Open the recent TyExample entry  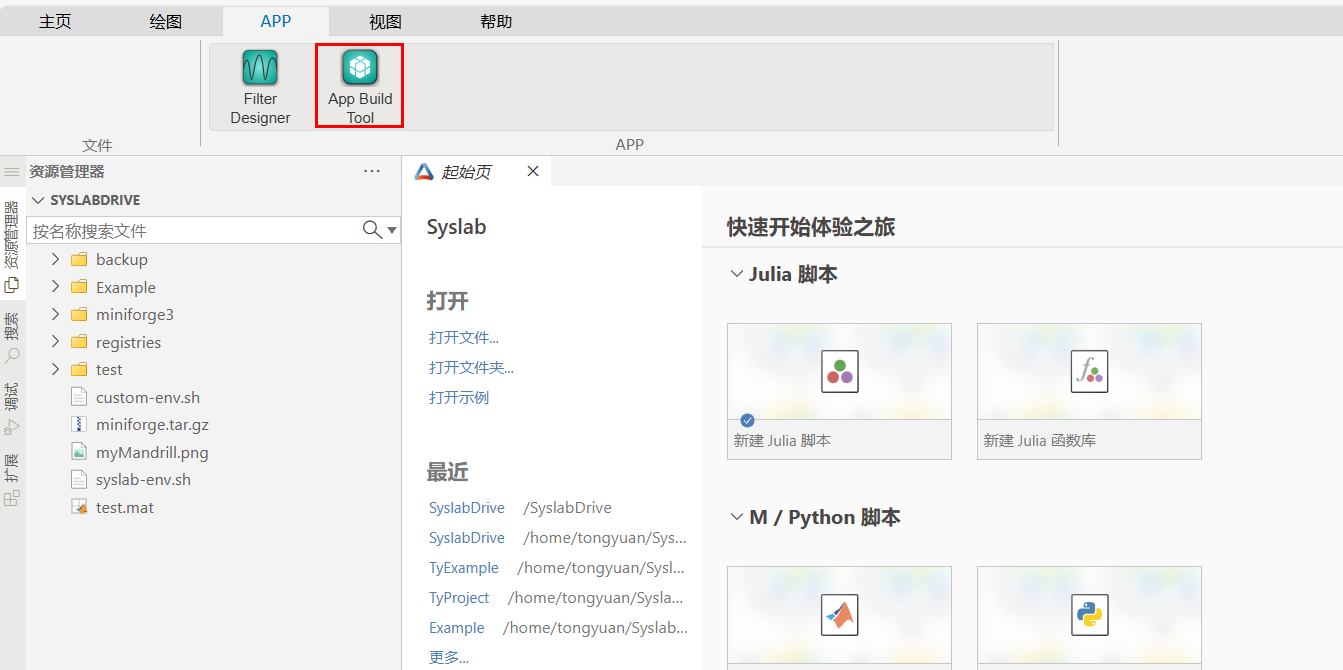pyautogui.click(x=464, y=568)
